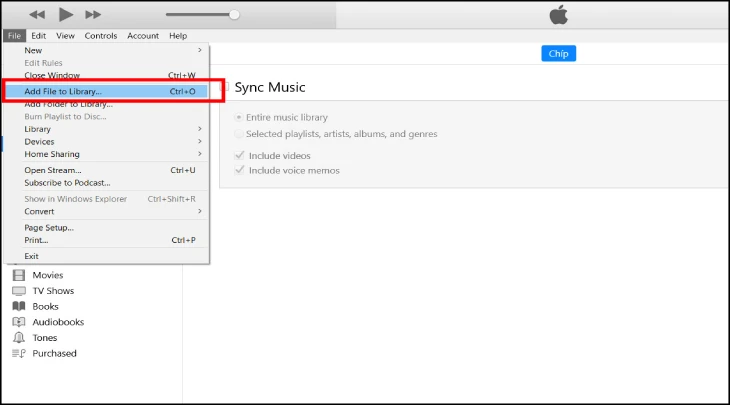Click the blue Chip button
Image resolution: width=730 pixels, height=405 pixels.
pos(558,54)
